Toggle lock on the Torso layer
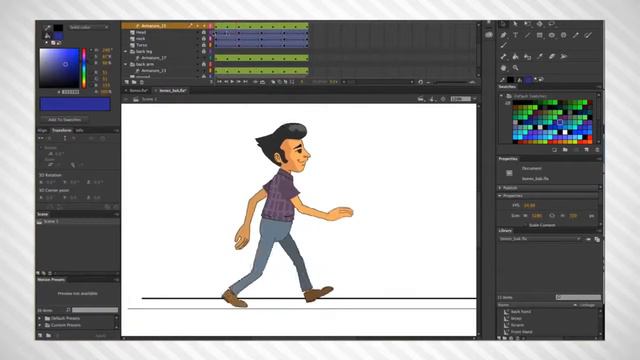The width and height of the screenshot is (640, 360). point(204,45)
